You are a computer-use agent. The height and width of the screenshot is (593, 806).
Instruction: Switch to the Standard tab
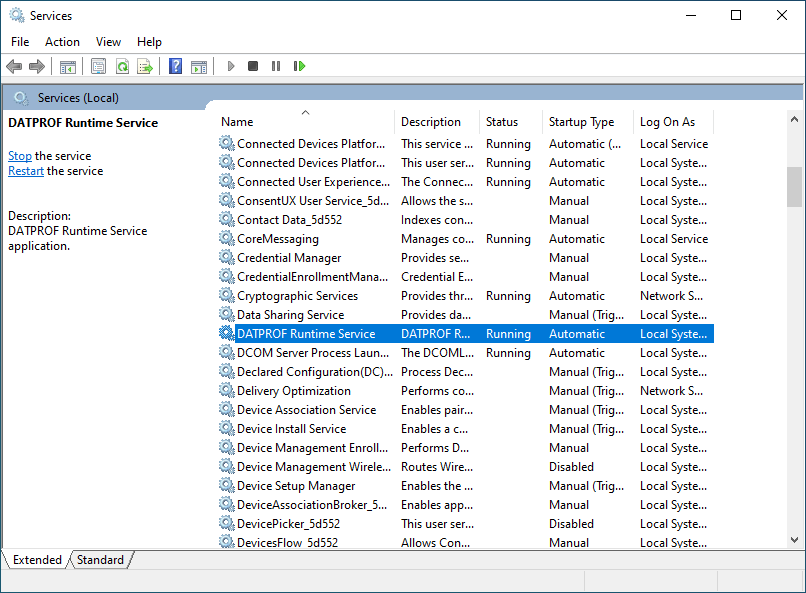[x=99, y=560]
